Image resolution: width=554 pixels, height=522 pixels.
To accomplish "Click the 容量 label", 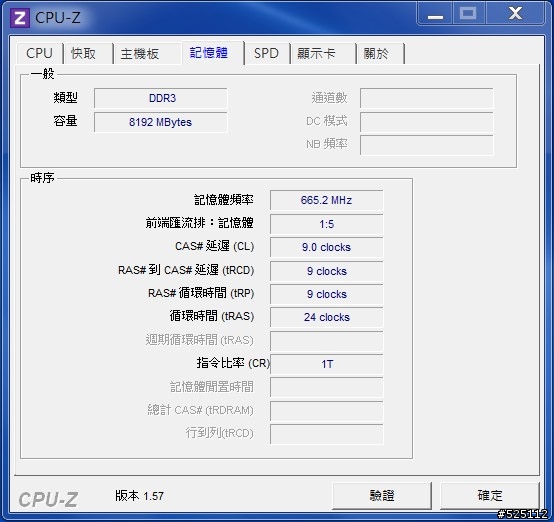I will 65,121.
